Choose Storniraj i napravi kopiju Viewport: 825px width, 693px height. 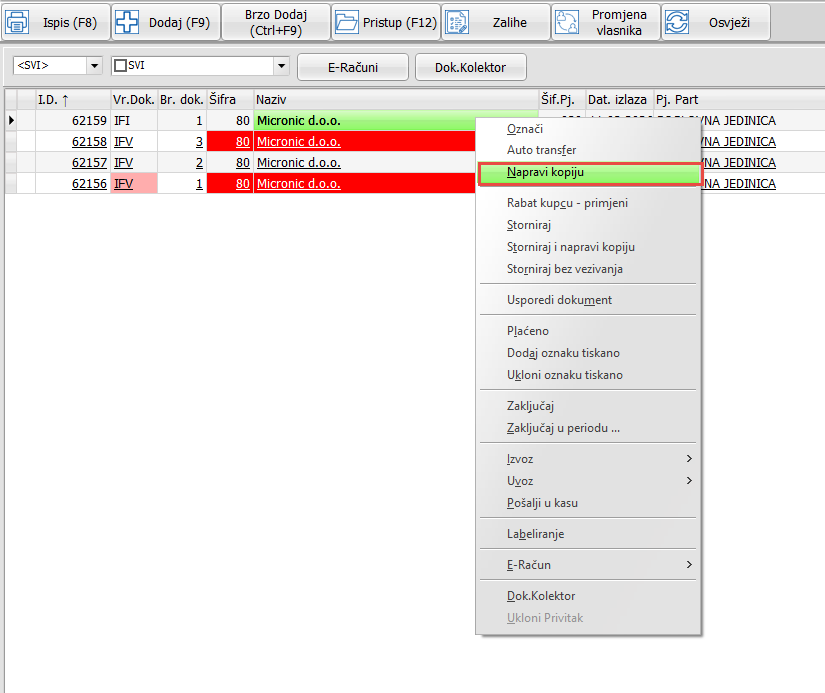point(571,247)
